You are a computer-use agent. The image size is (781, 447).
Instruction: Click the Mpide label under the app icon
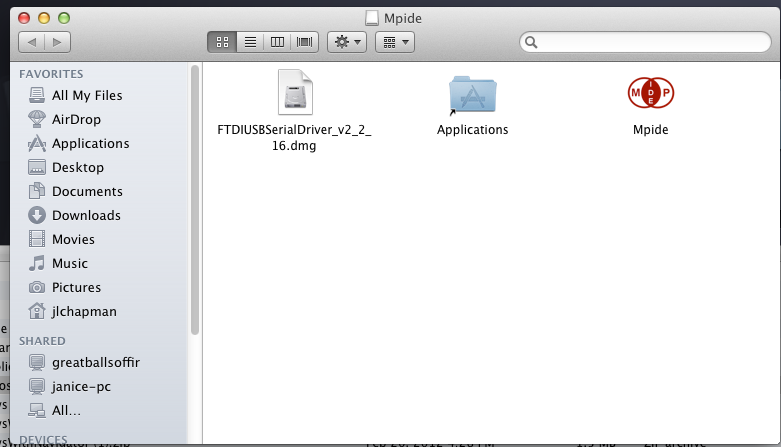pos(651,130)
